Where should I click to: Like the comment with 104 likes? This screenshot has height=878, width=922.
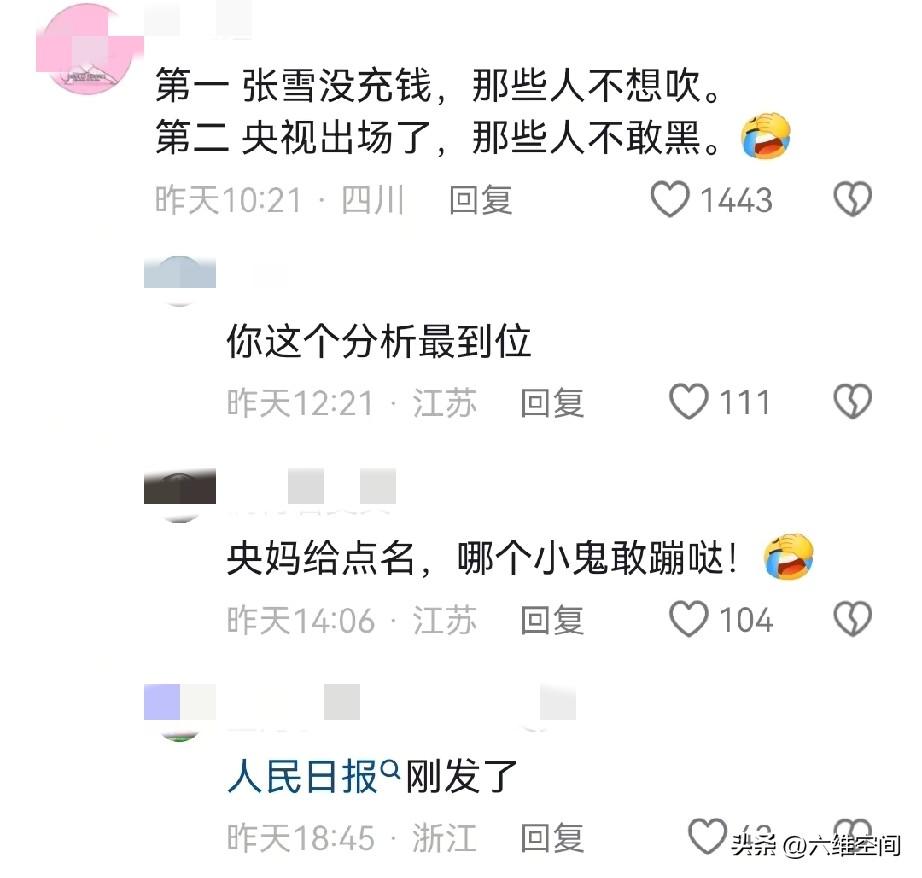click(x=689, y=619)
